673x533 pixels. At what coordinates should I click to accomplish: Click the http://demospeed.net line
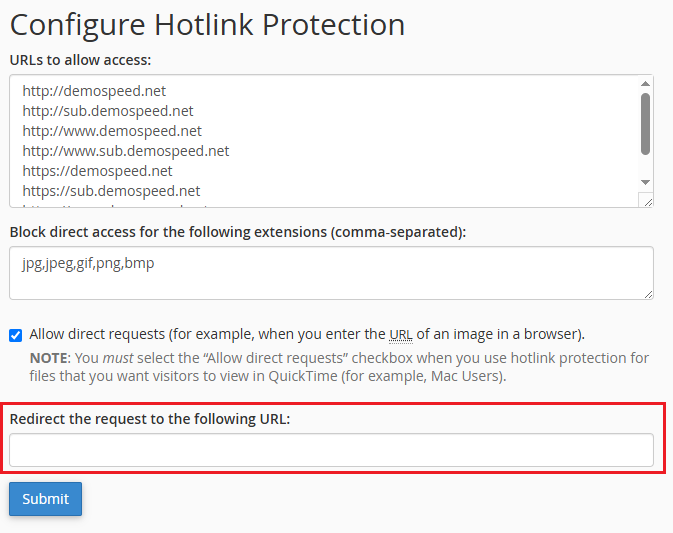(x=94, y=91)
